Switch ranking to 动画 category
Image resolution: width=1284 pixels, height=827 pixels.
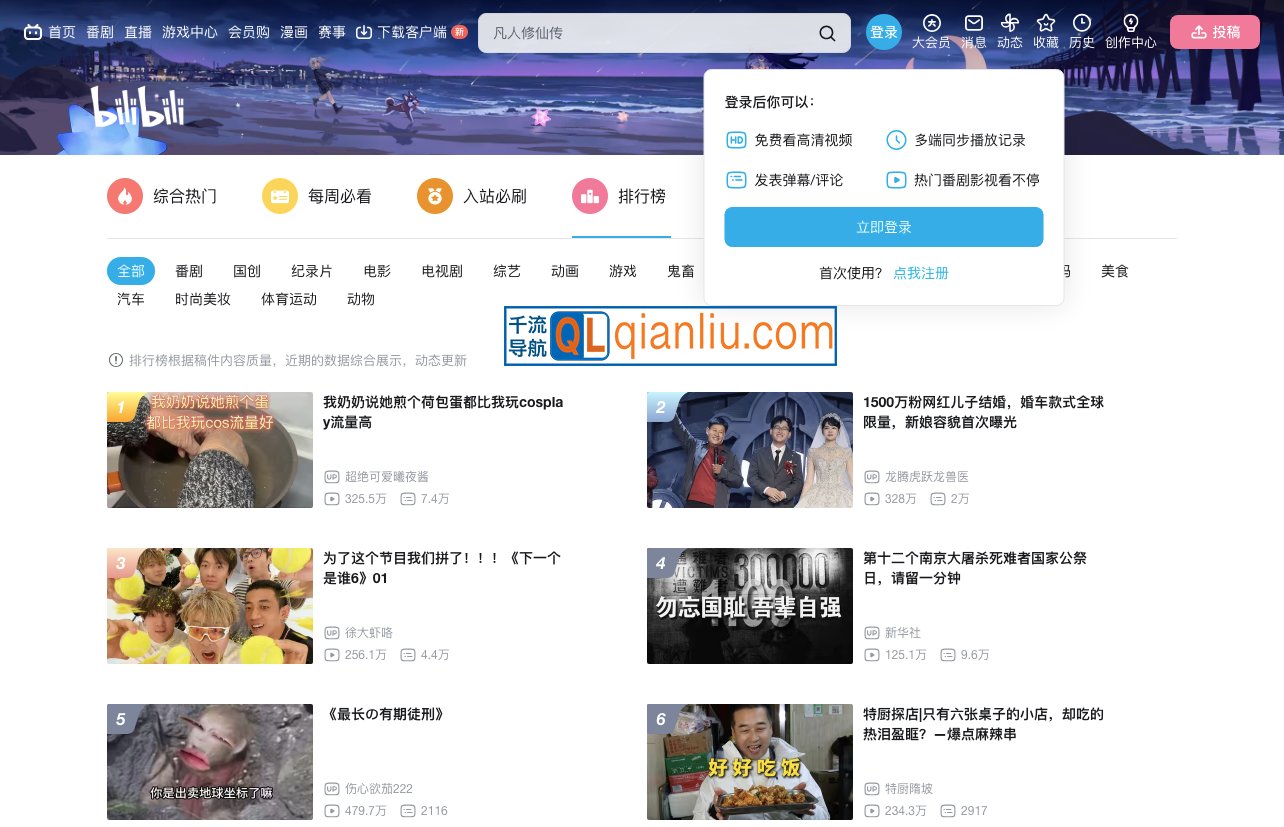coord(564,271)
